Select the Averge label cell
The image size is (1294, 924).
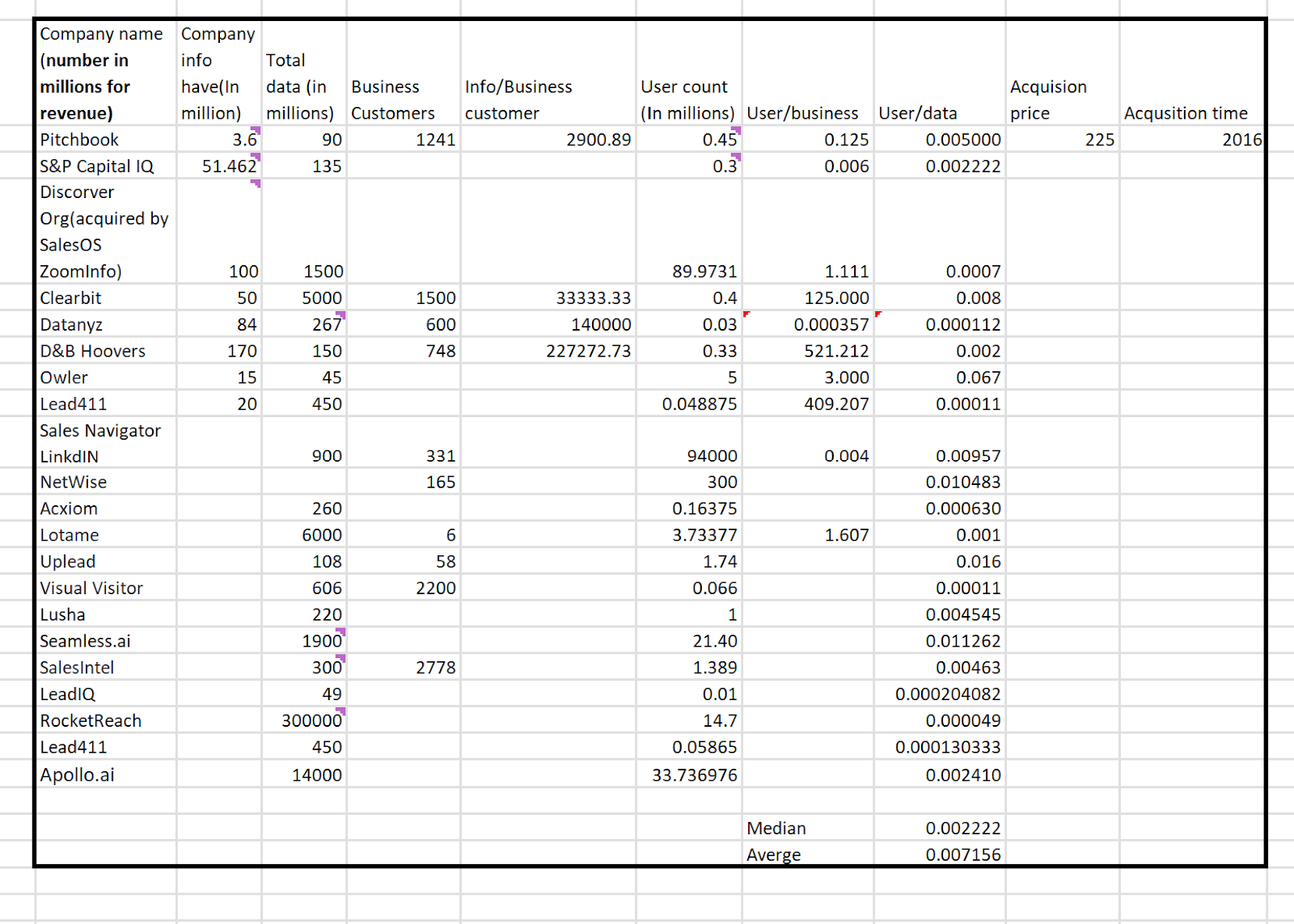click(808, 854)
